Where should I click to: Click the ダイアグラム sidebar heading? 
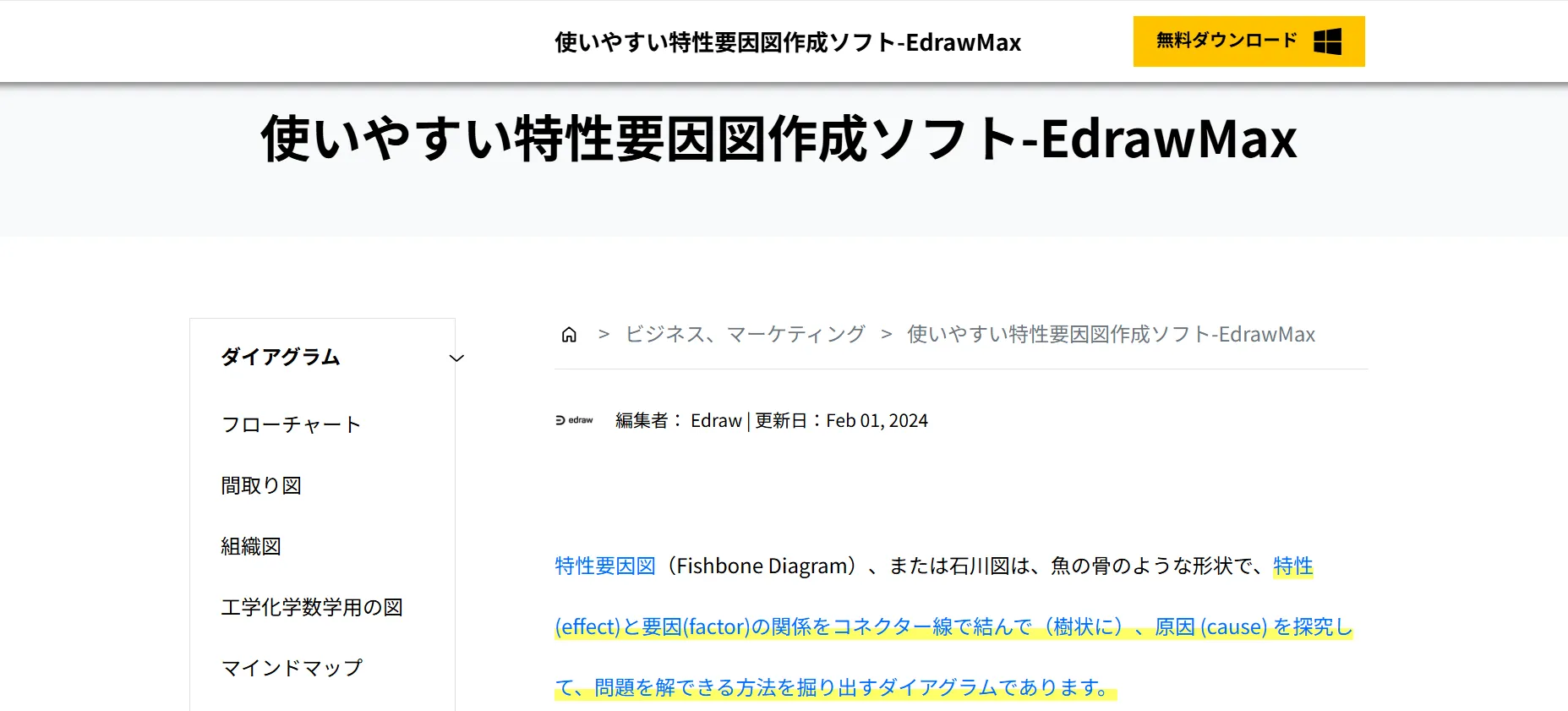click(x=280, y=358)
